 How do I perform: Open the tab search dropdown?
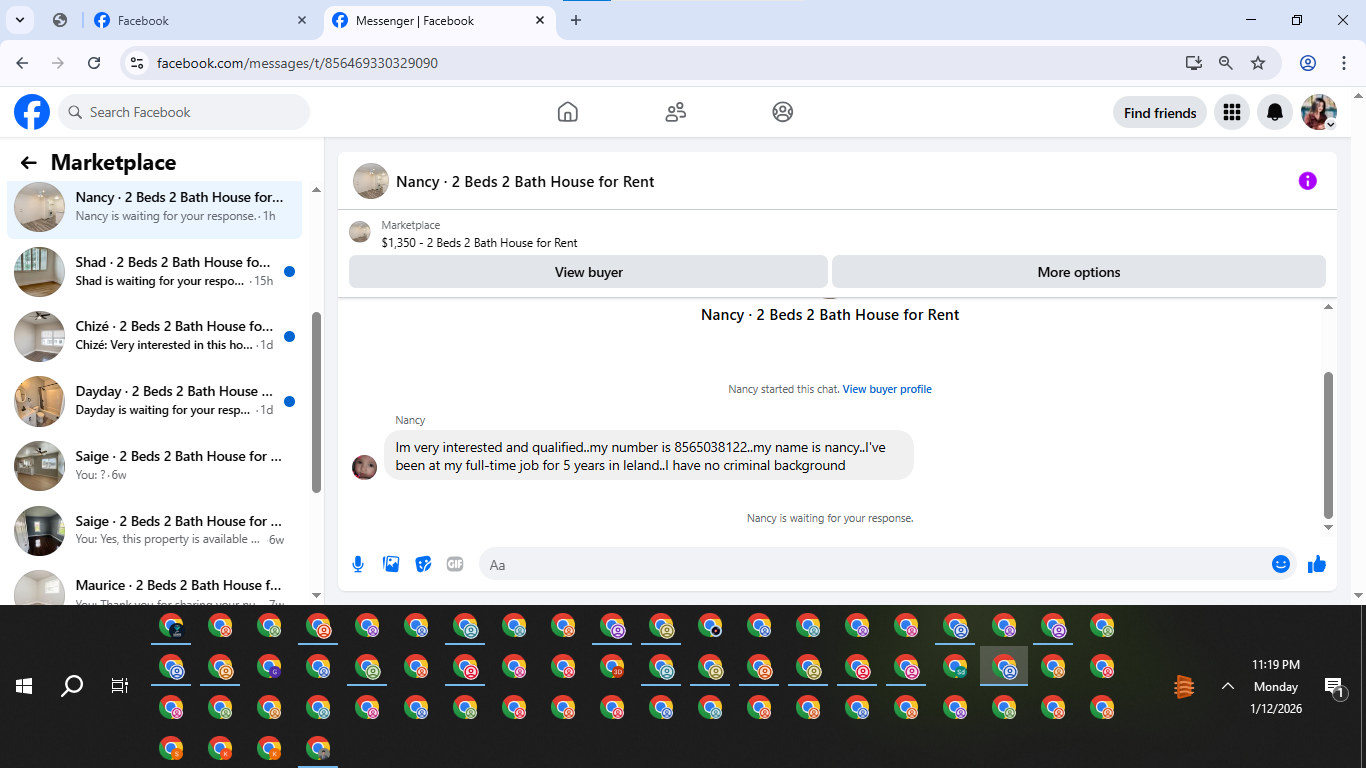(x=20, y=20)
